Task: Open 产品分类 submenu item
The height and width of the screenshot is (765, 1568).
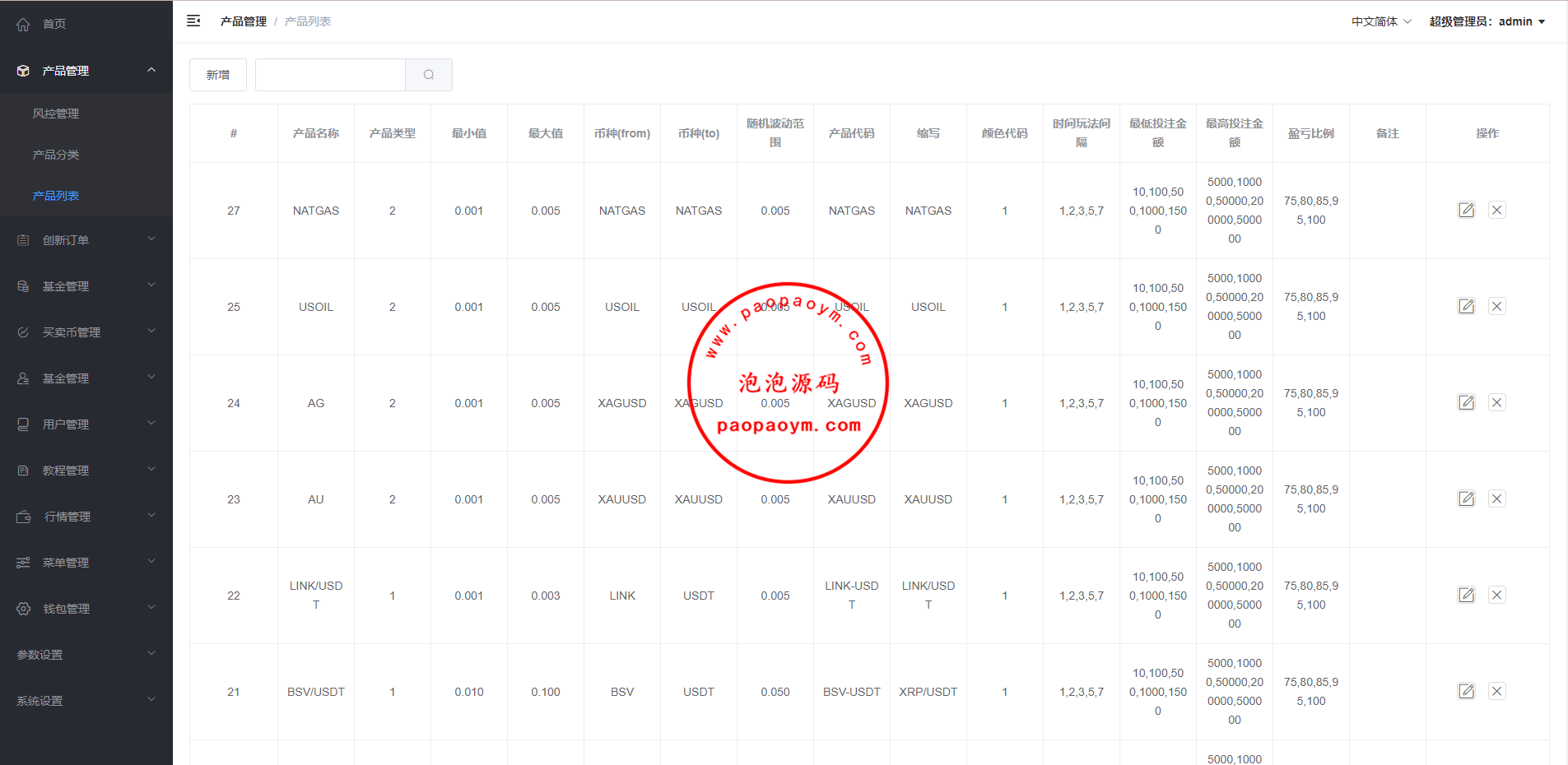Action: coord(56,155)
